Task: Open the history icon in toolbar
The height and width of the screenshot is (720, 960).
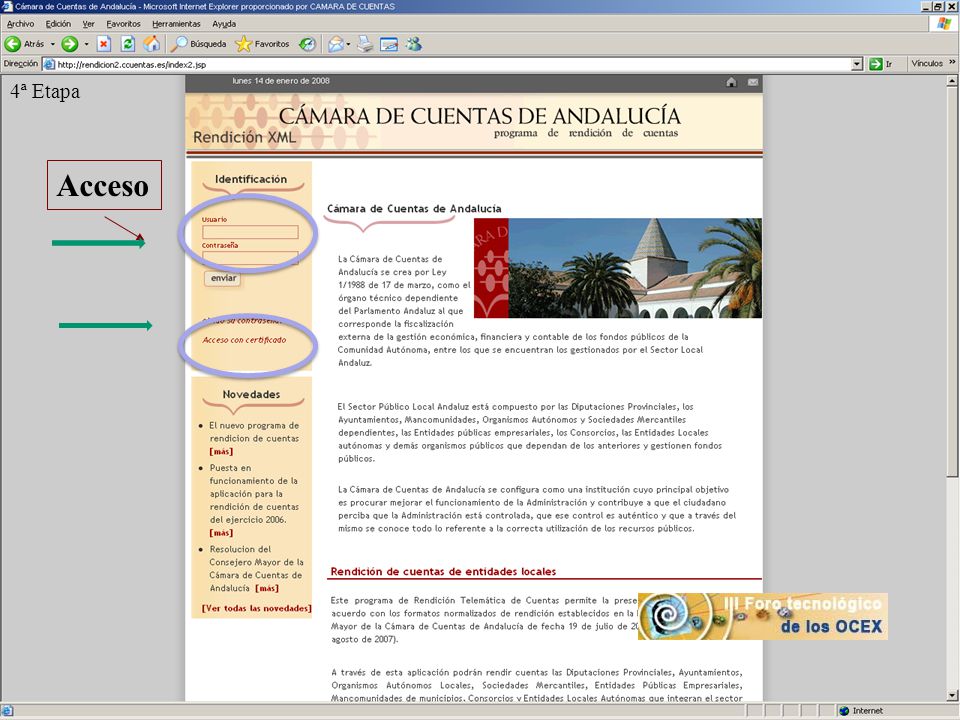Action: point(307,44)
